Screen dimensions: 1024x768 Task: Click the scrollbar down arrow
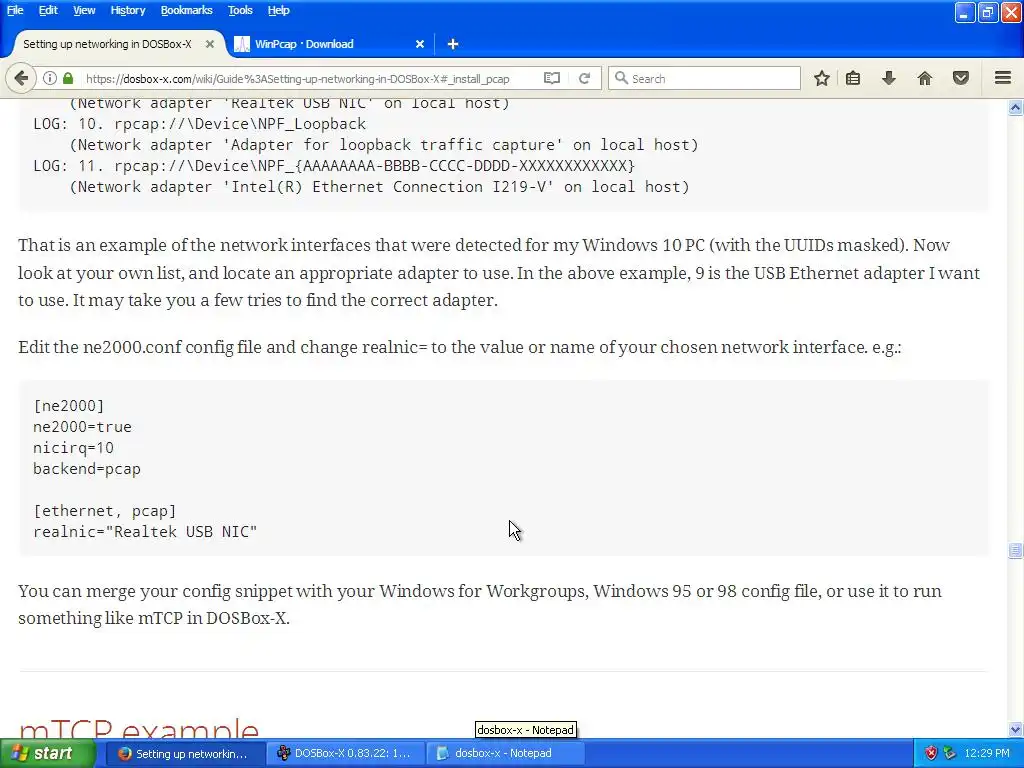pyautogui.click(x=1016, y=729)
